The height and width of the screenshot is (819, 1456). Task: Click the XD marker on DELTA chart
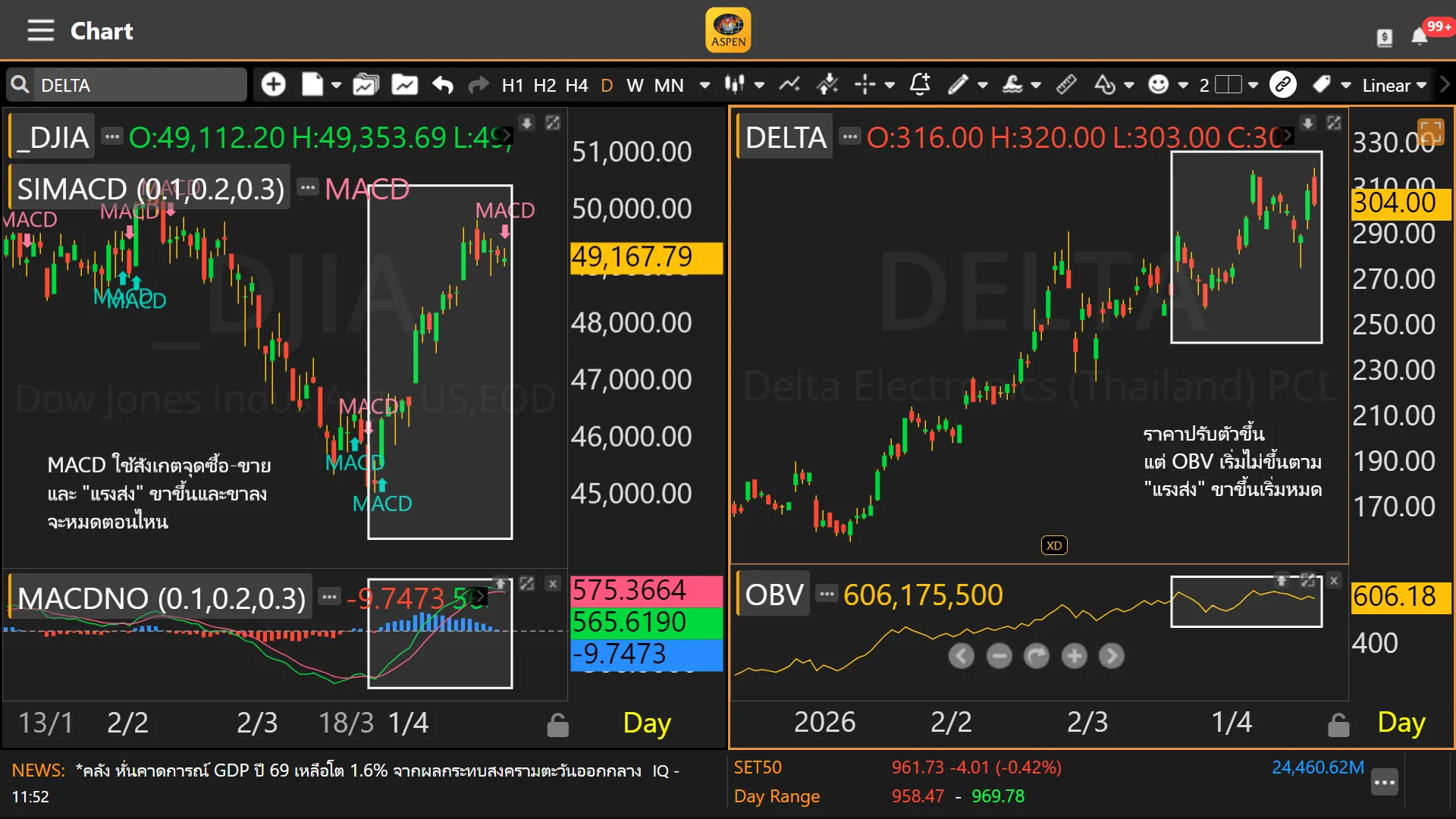(x=1054, y=545)
